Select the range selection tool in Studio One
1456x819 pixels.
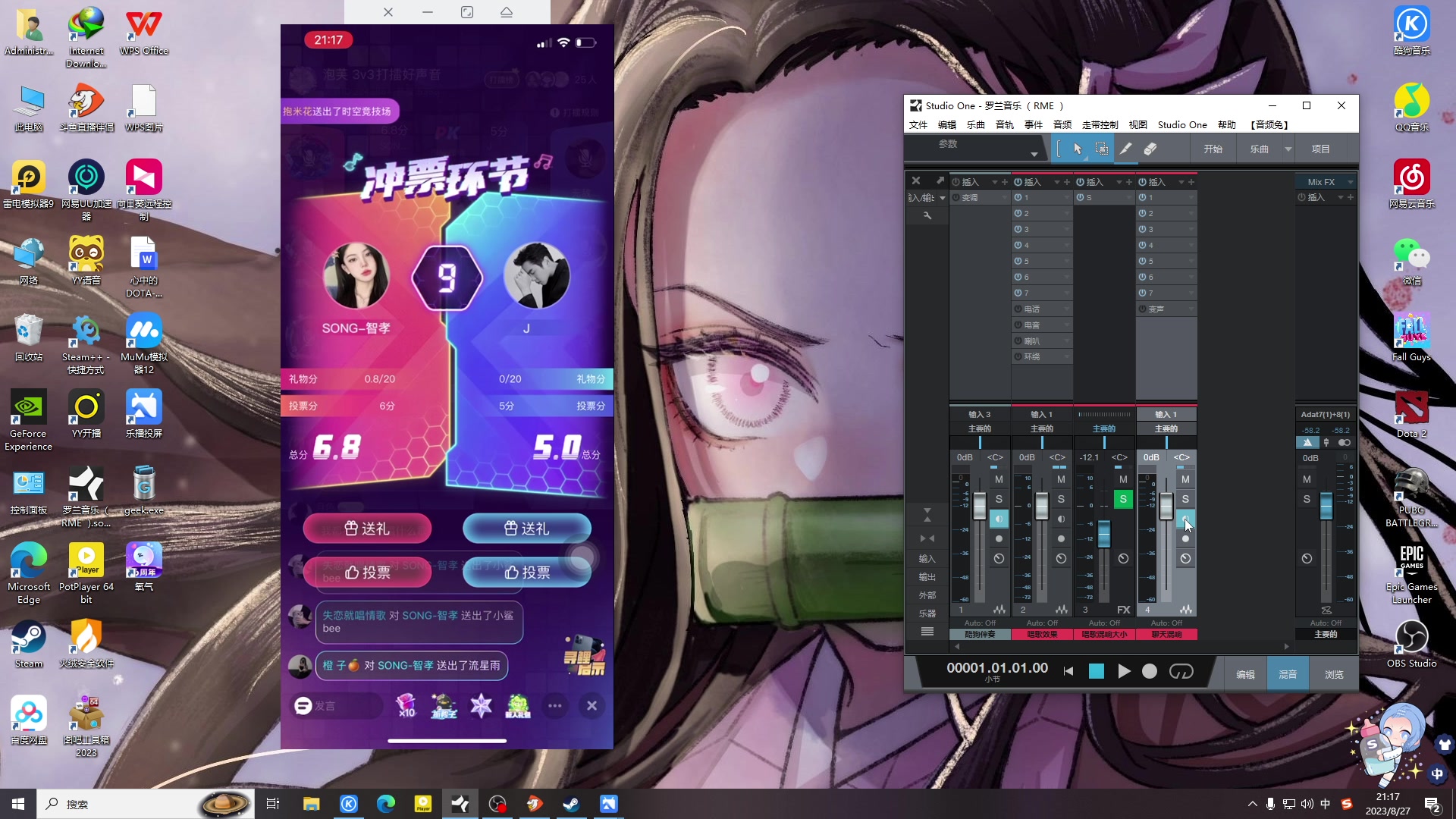[1102, 149]
